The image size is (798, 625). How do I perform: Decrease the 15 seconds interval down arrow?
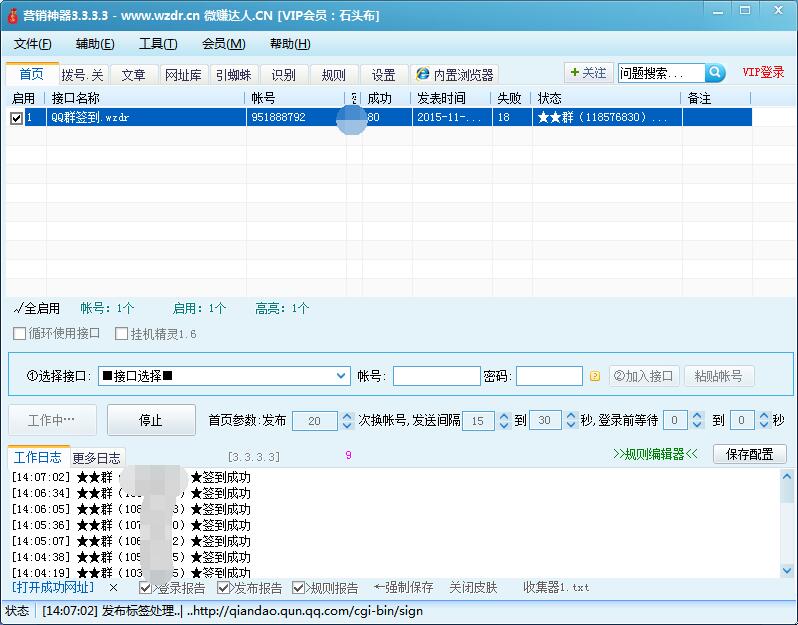(x=504, y=425)
